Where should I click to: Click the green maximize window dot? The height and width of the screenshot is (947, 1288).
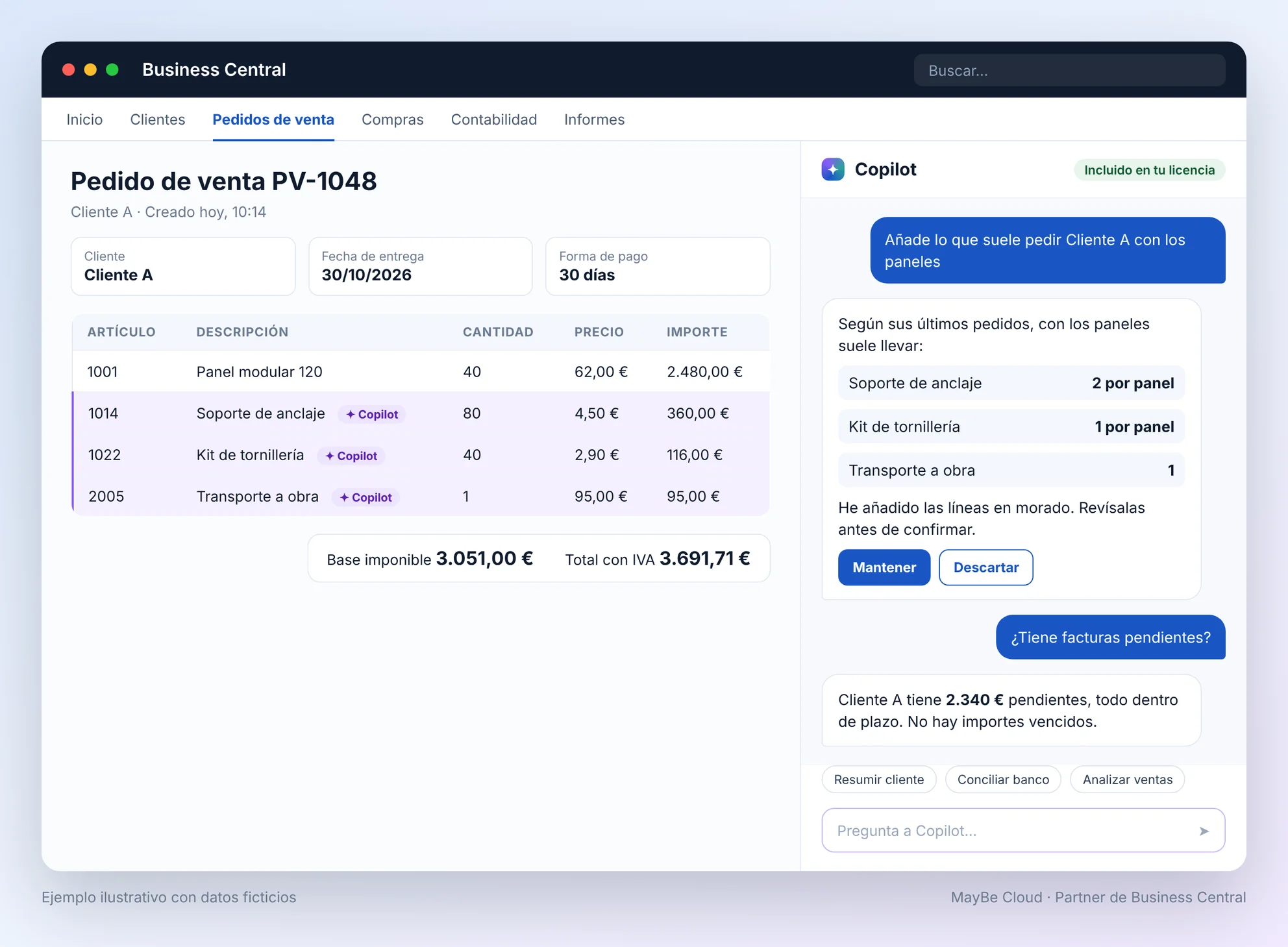tap(112, 69)
